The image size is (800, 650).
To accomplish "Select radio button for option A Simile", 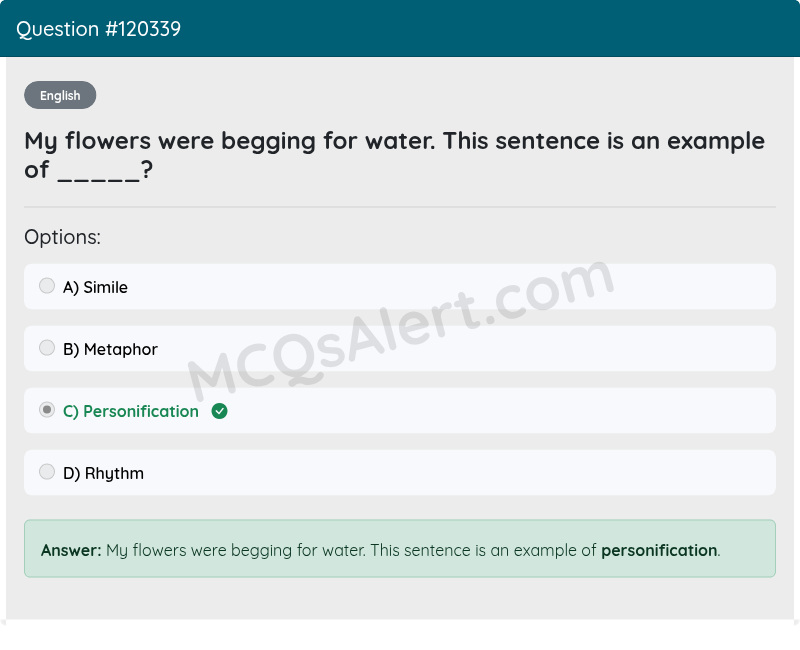I will point(46,285).
